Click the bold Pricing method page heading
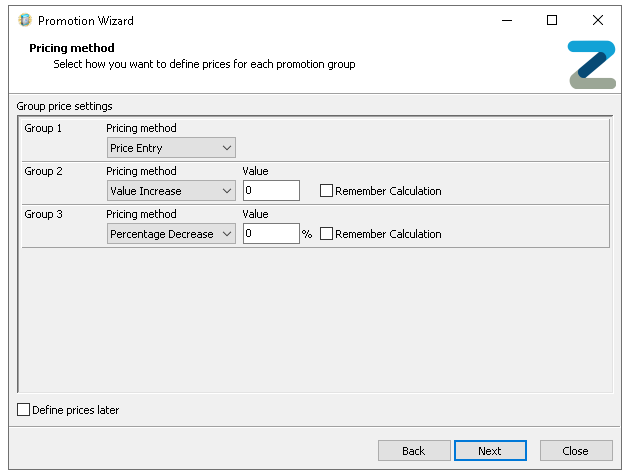The image size is (627, 476). [71, 48]
